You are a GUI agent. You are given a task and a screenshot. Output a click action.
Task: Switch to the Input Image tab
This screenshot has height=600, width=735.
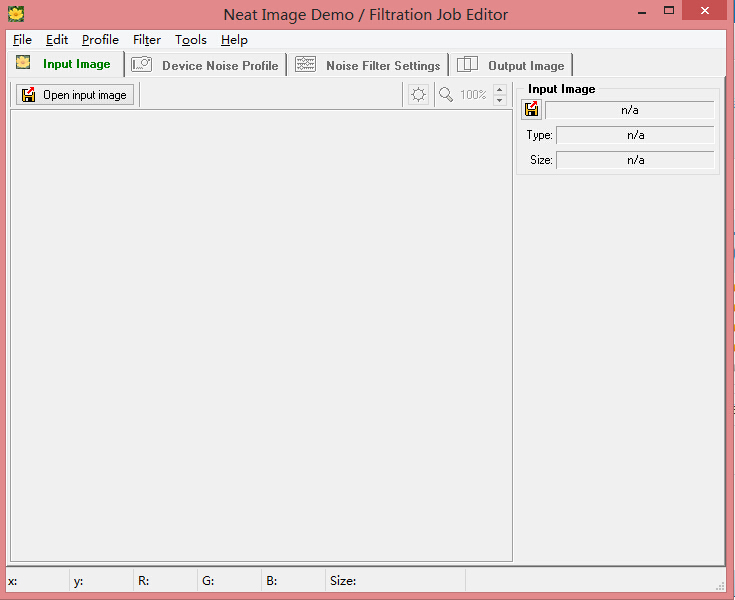66,64
